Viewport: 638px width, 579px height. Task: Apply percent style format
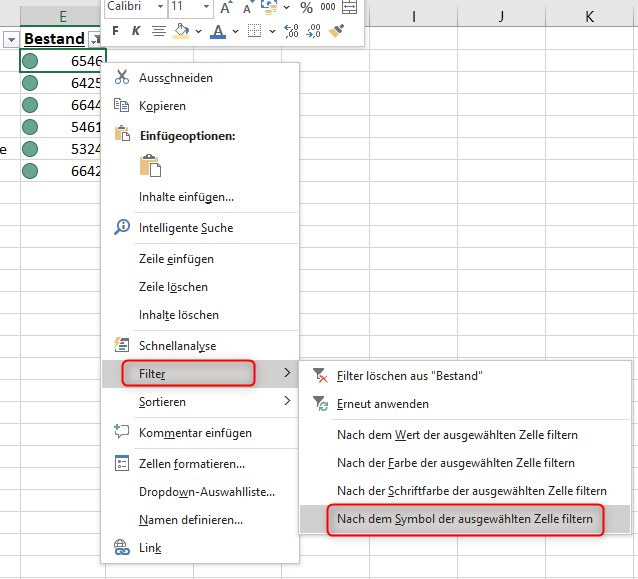pos(306,7)
